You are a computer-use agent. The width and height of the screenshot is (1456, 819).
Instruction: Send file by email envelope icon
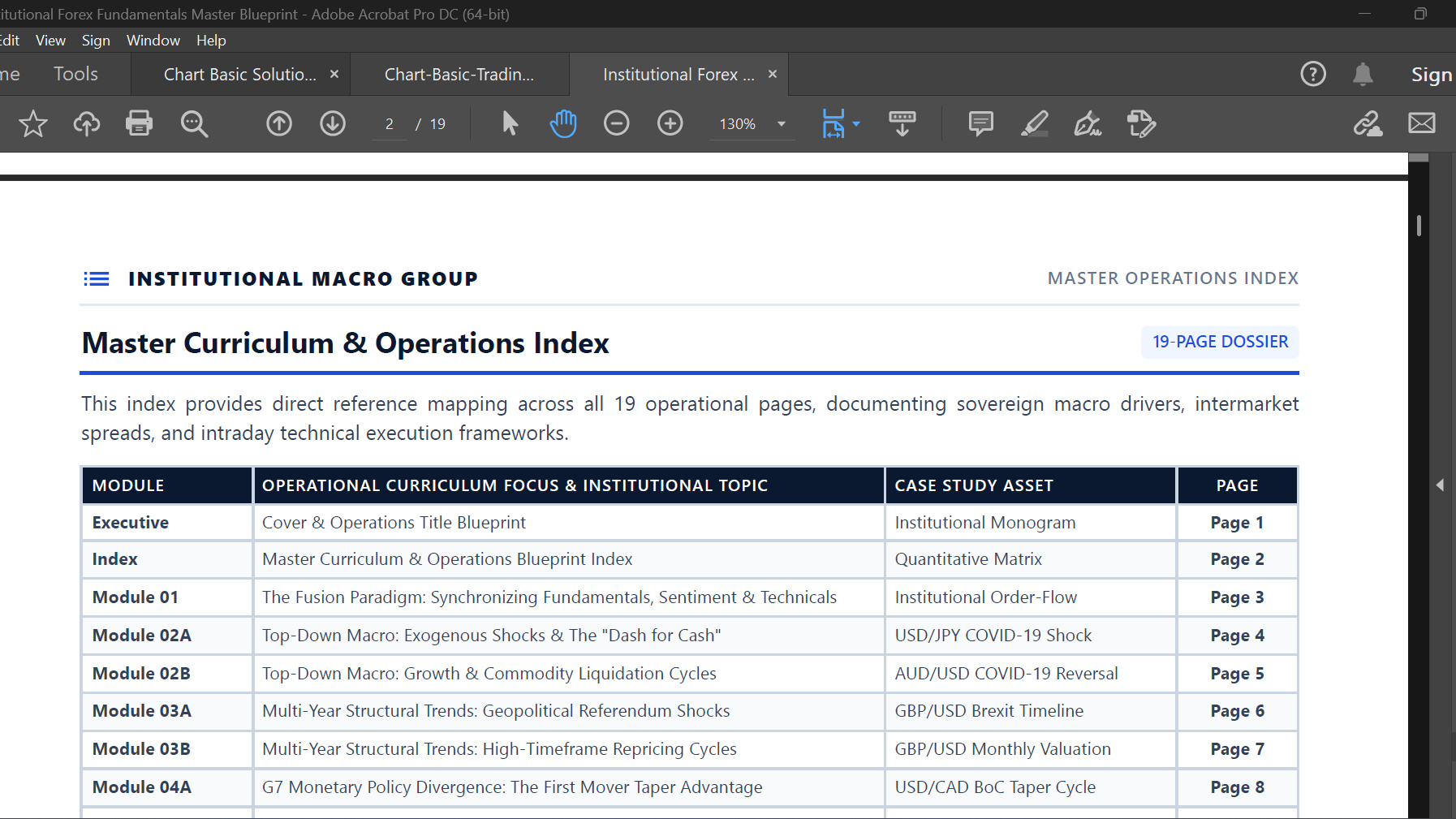coord(1422,123)
